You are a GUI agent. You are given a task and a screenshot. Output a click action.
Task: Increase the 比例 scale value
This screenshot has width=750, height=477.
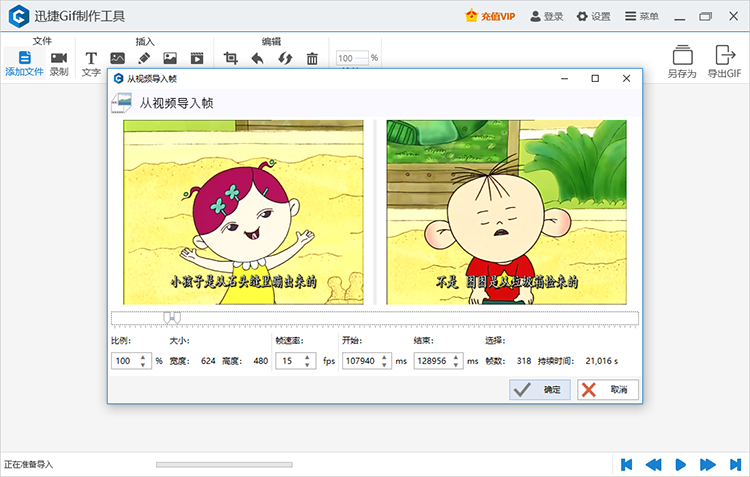[143, 357]
